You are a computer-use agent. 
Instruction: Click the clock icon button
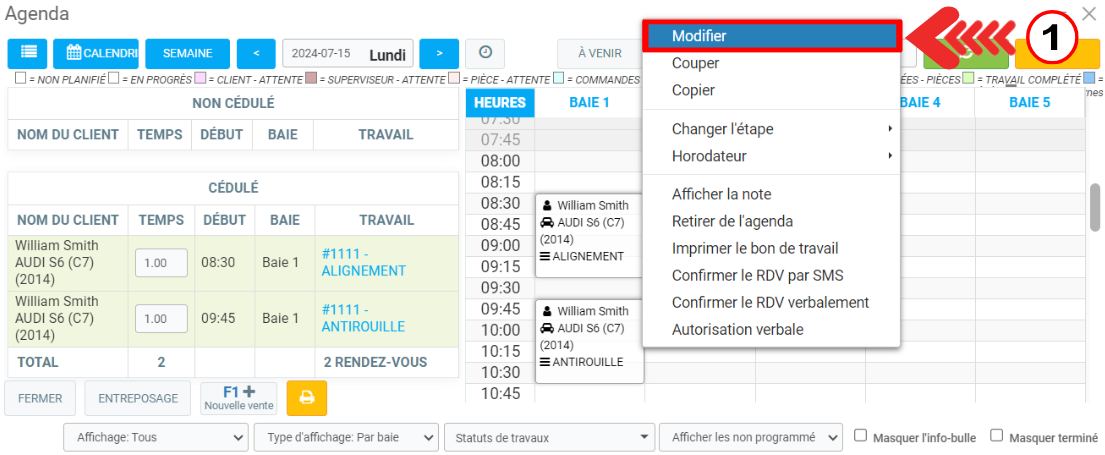[x=485, y=53]
